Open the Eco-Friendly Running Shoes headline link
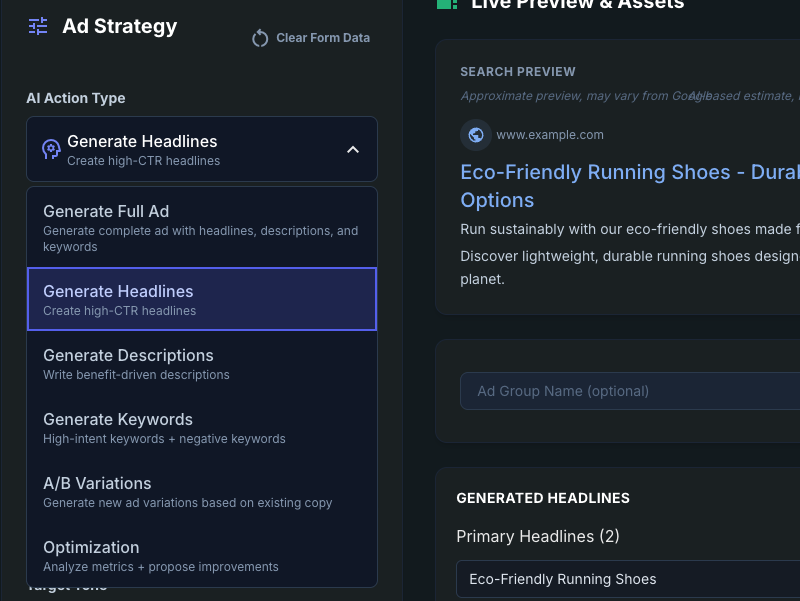This screenshot has height=601, width=800. tap(620, 172)
